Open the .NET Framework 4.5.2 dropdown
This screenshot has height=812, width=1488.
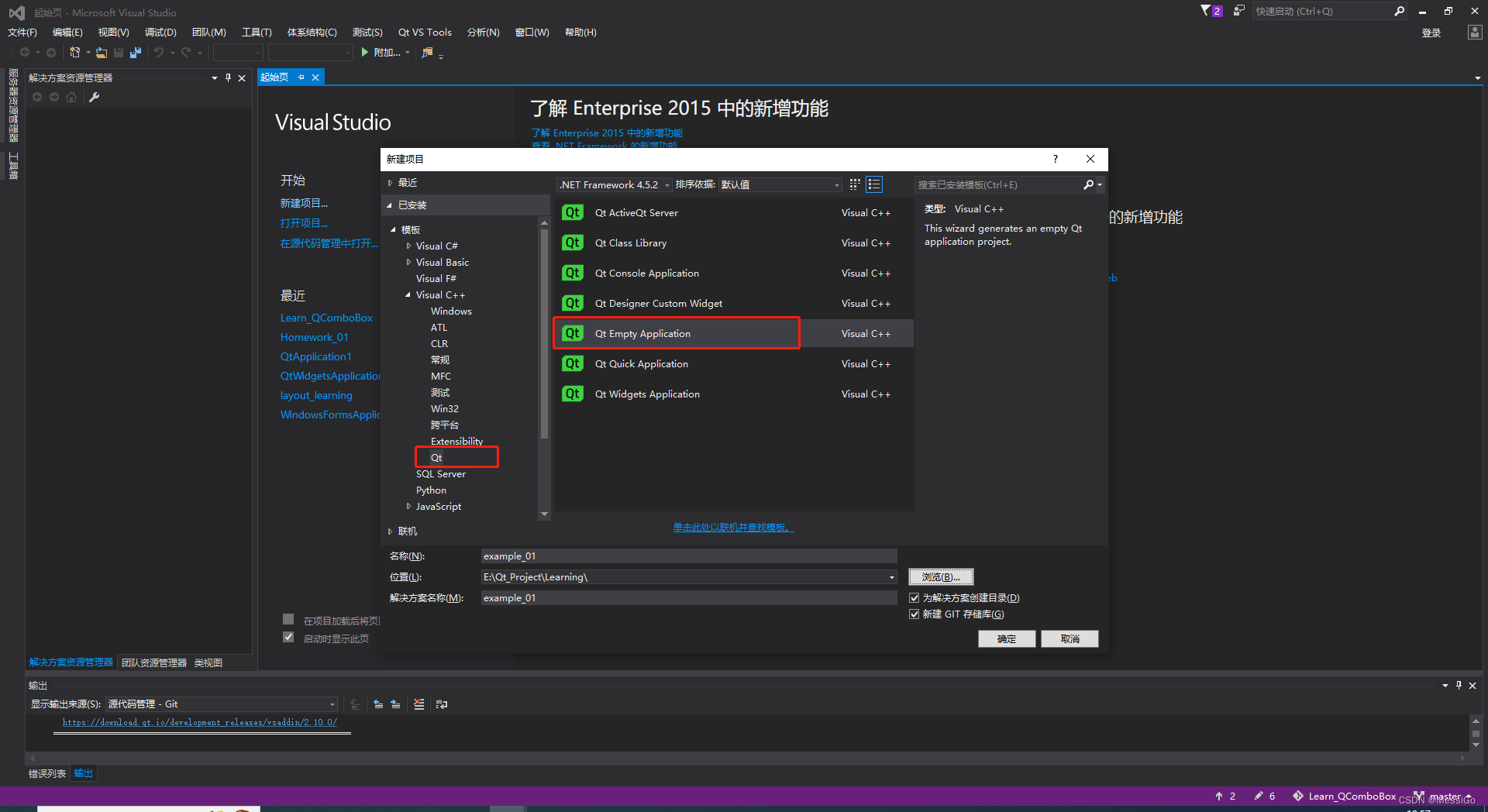tap(615, 184)
